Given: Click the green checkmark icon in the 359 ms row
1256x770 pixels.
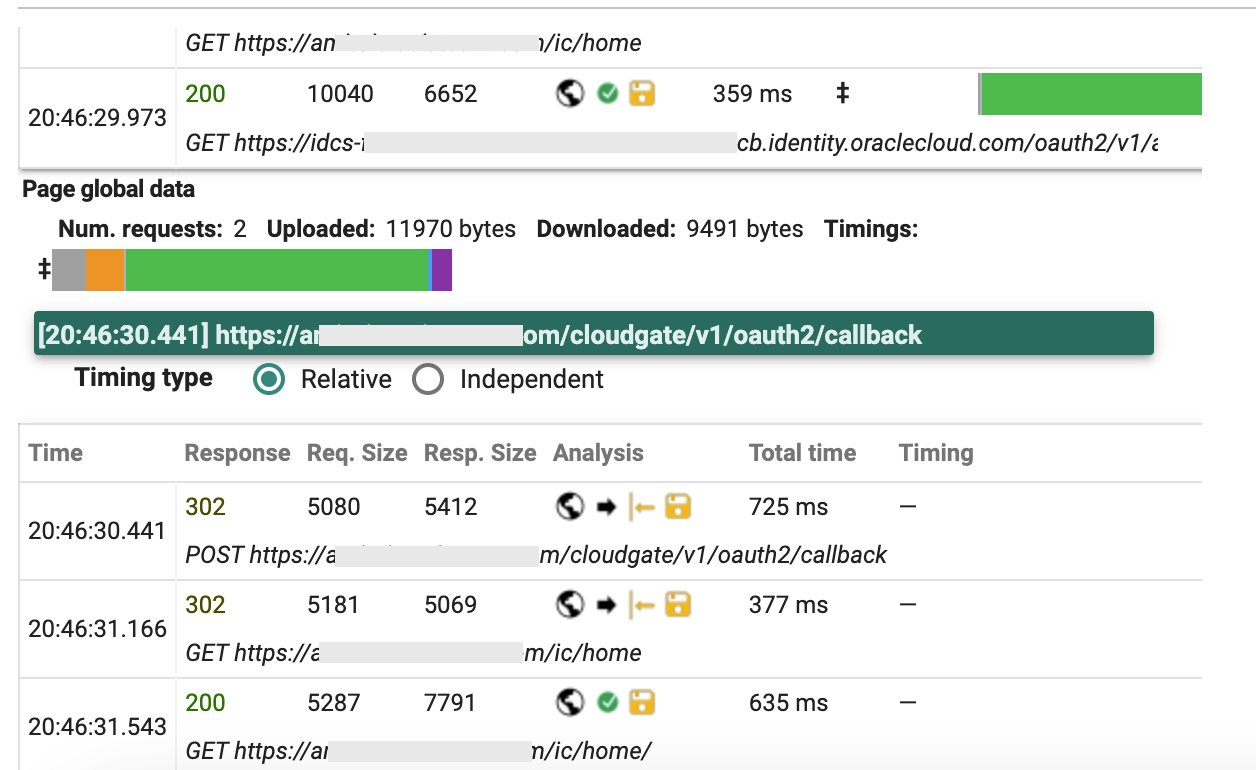Looking at the screenshot, I should pyautogui.click(x=607, y=94).
